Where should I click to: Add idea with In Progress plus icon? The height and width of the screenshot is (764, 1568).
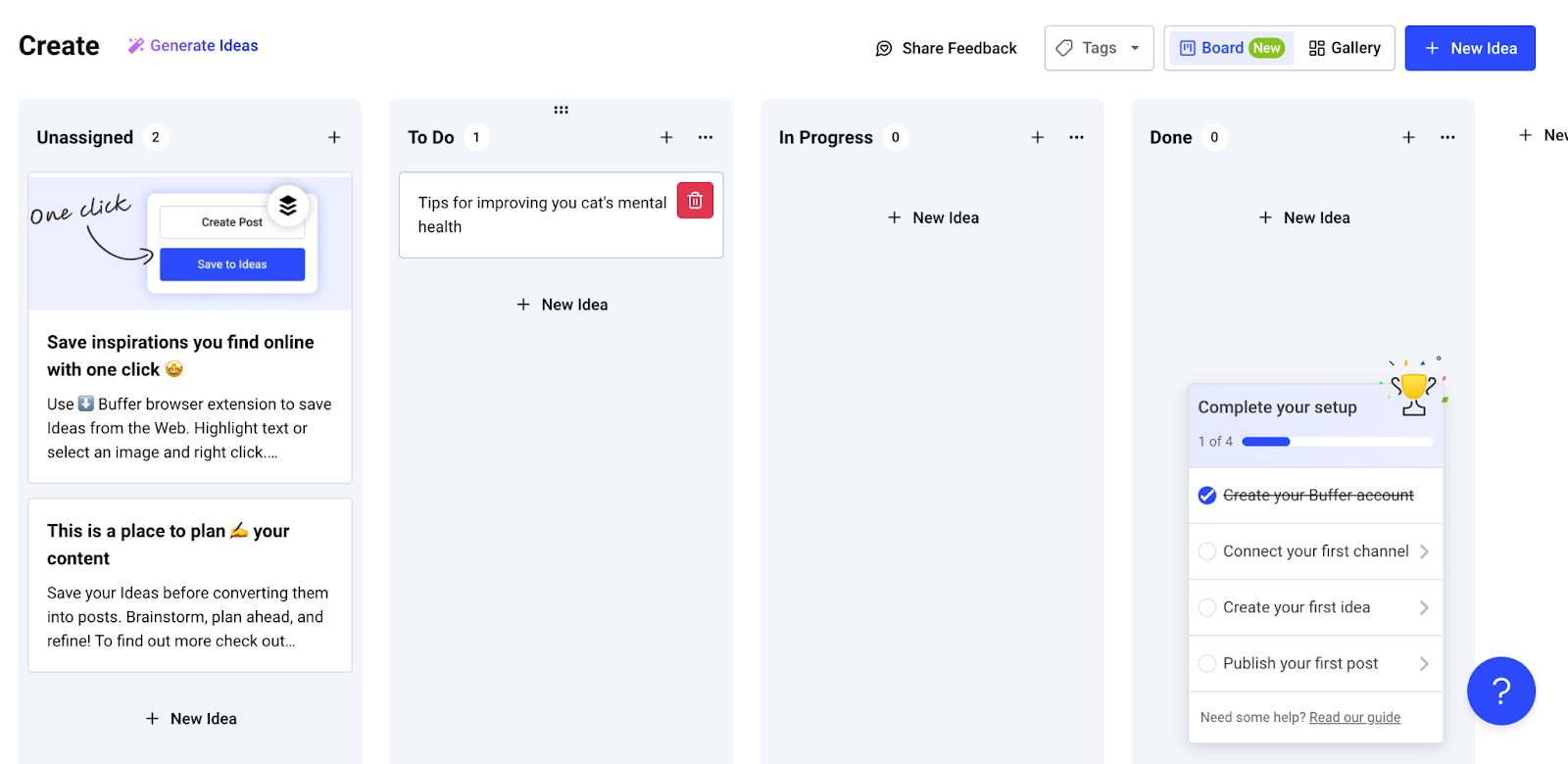pos(1037,137)
